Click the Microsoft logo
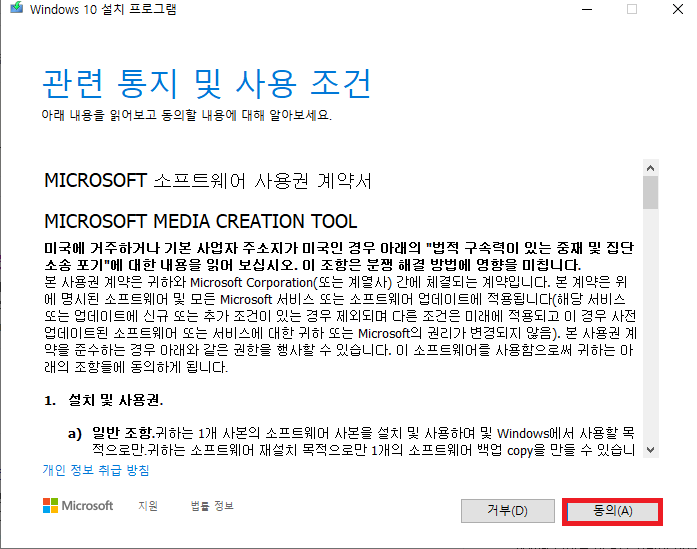The height and width of the screenshot is (549, 697). point(78,506)
